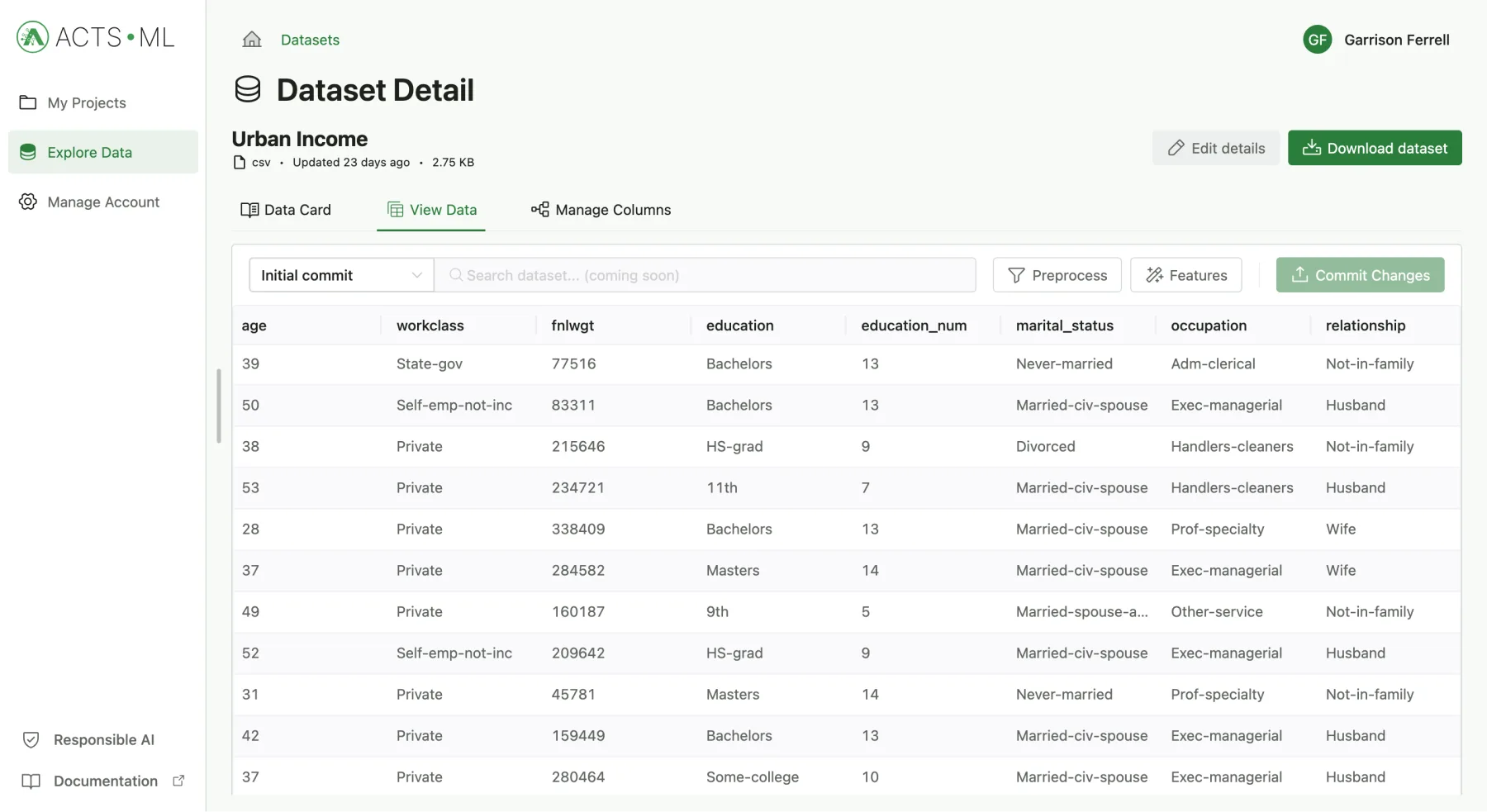Go to My Projects in sidebar
The width and height of the screenshot is (1487, 812).
point(103,102)
